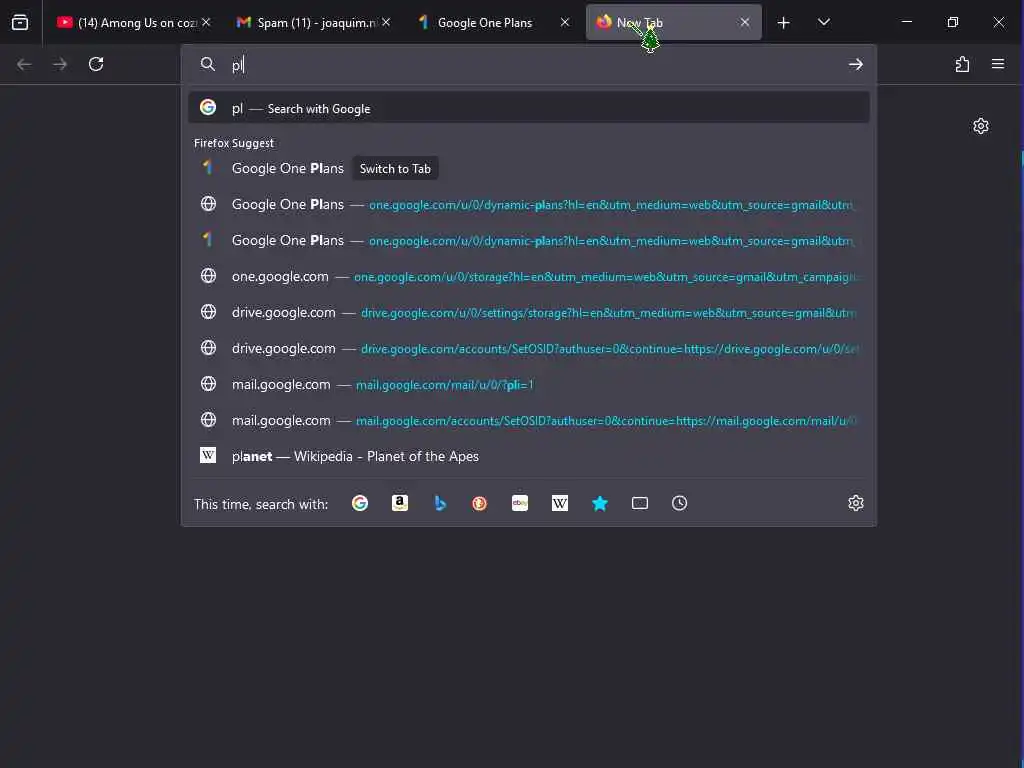Search this time with Amazon icon
The height and width of the screenshot is (768, 1024).
pyautogui.click(x=400, y=503)
